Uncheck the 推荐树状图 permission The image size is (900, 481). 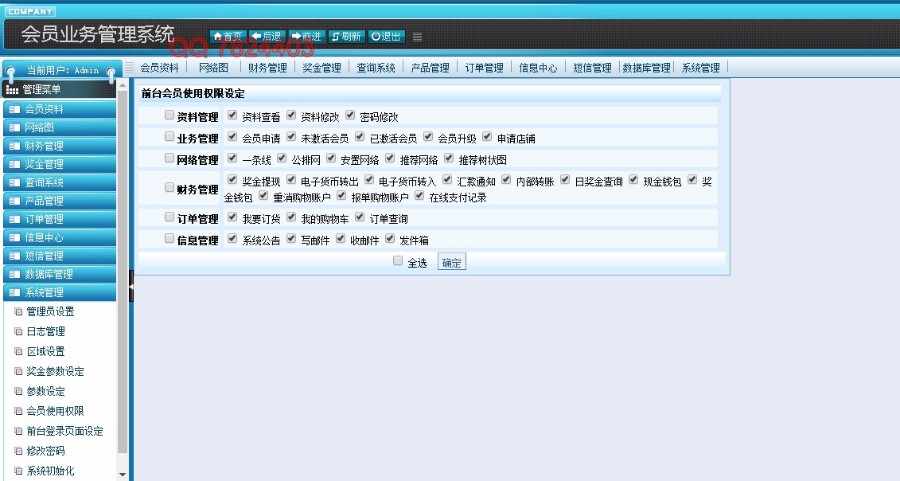(449, 158)
